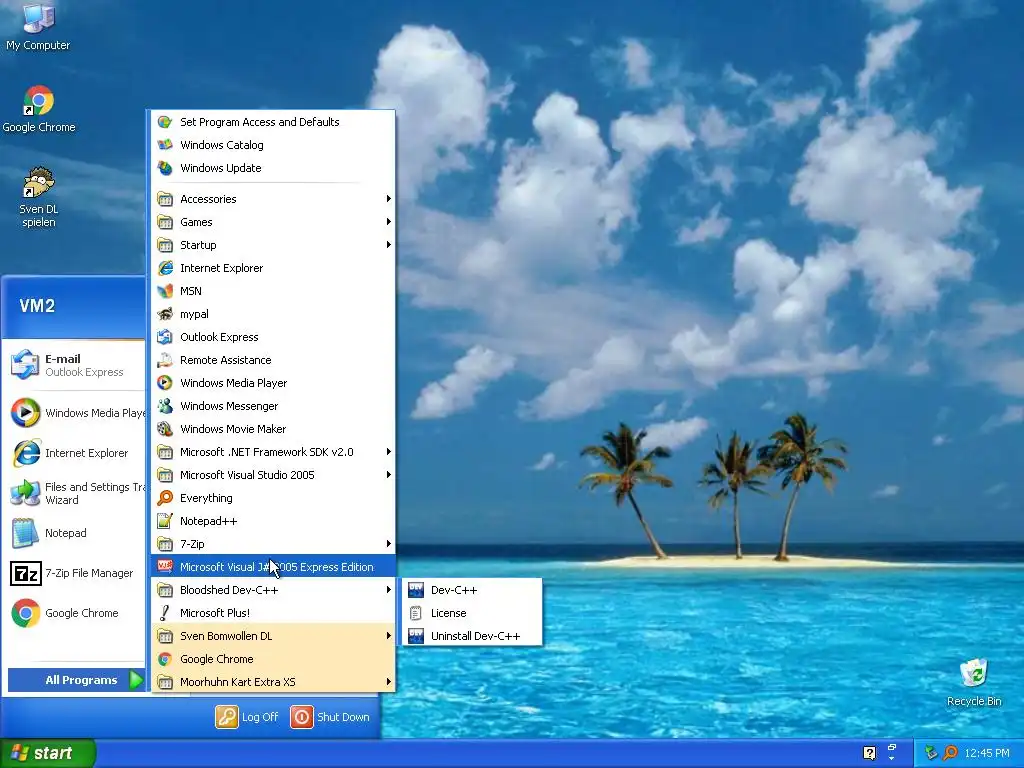Image resolution: width=1024 pixels, height=768 pixels.
Task: Click Google Chrome in All Programs list
Action: click(x=273, y=659)
